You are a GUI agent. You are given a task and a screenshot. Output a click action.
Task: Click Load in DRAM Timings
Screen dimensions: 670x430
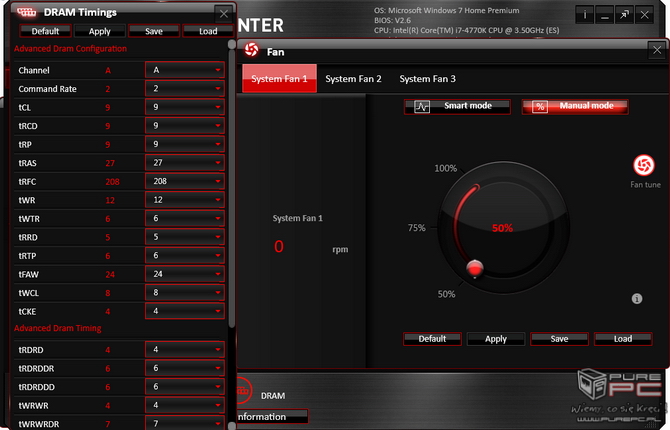click(208, 31)
